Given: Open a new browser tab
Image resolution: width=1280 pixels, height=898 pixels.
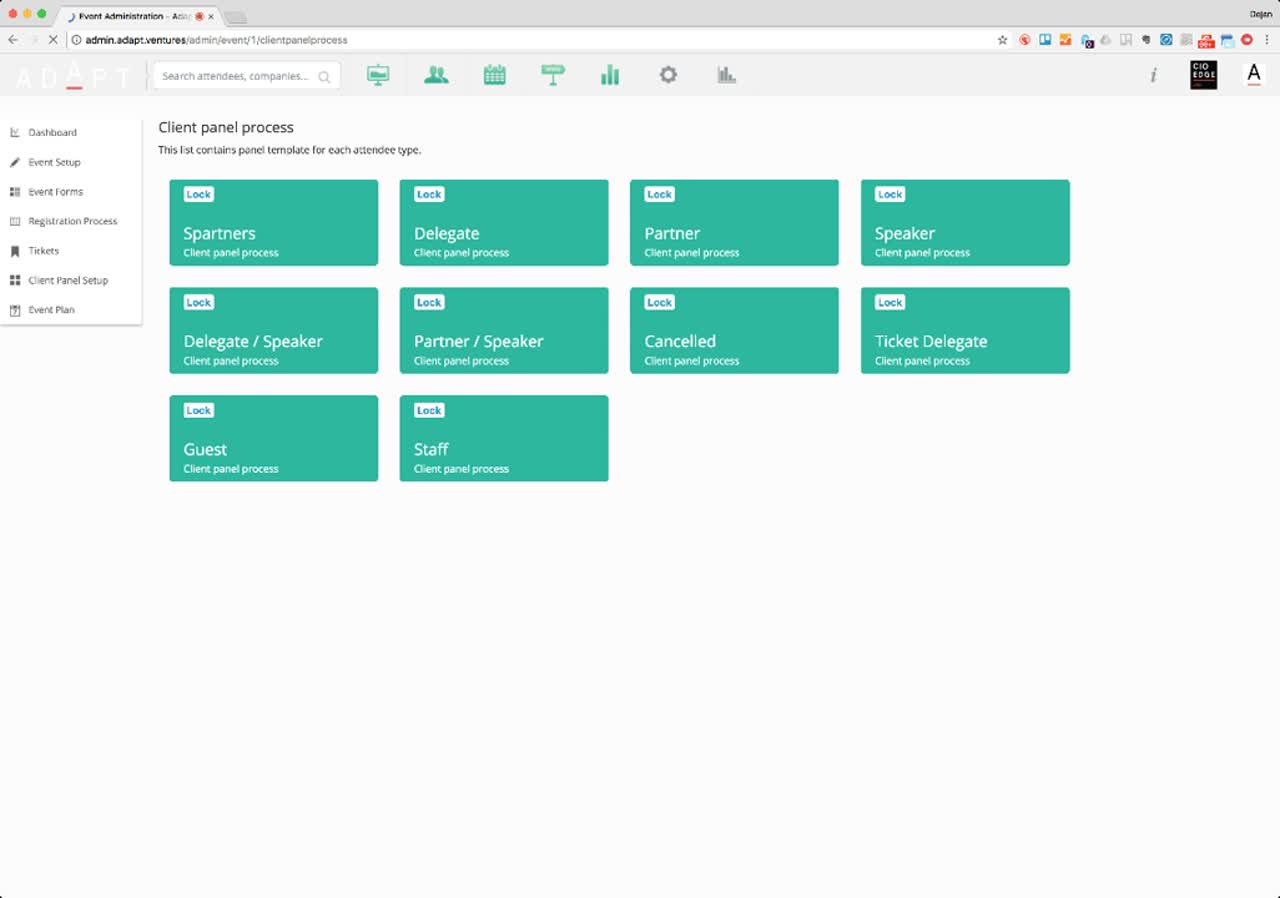Looking at the screenshot, I should coord(235,17).
